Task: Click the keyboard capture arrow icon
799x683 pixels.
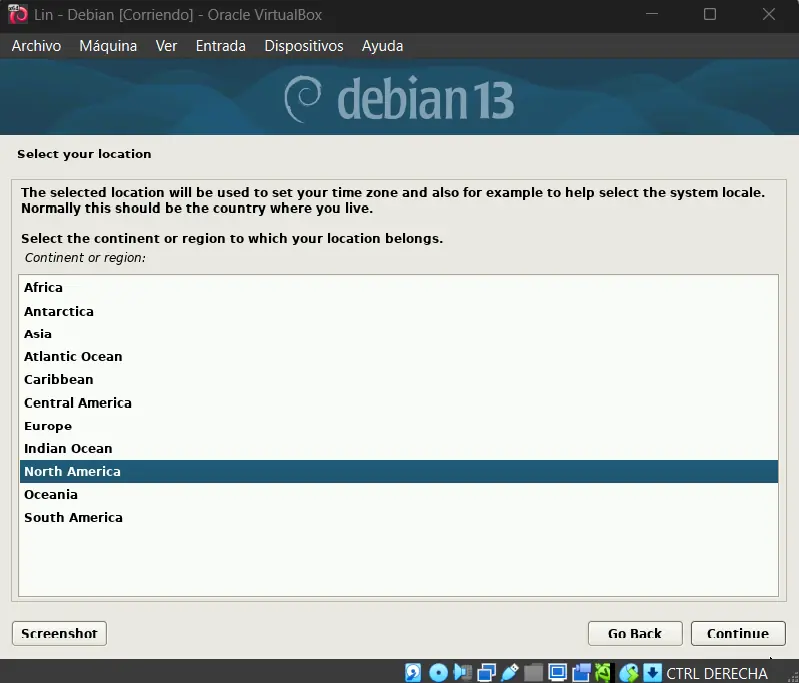Action: coord(652,672)
